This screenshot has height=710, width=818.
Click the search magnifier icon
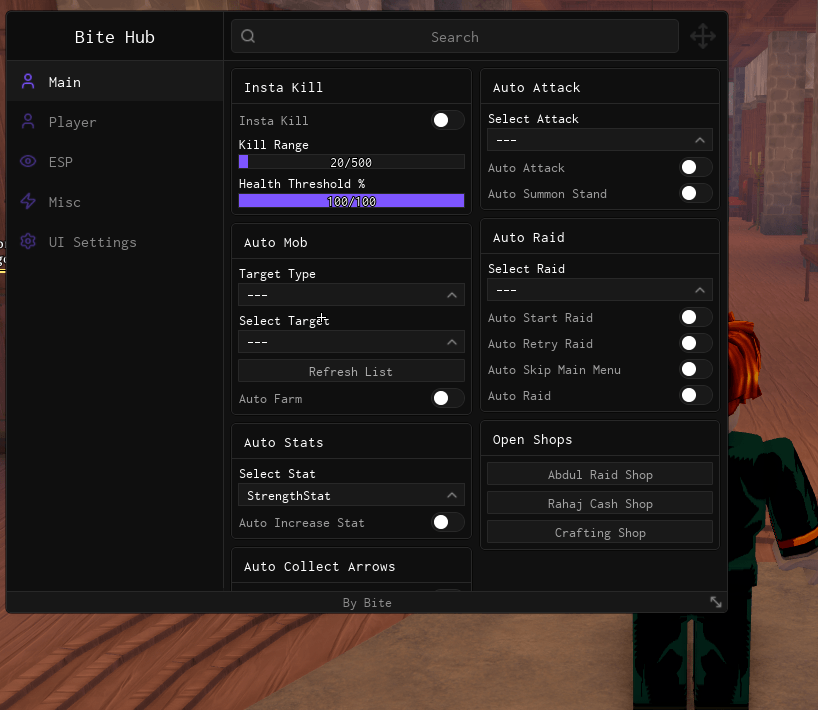click(x=248, y=36)
